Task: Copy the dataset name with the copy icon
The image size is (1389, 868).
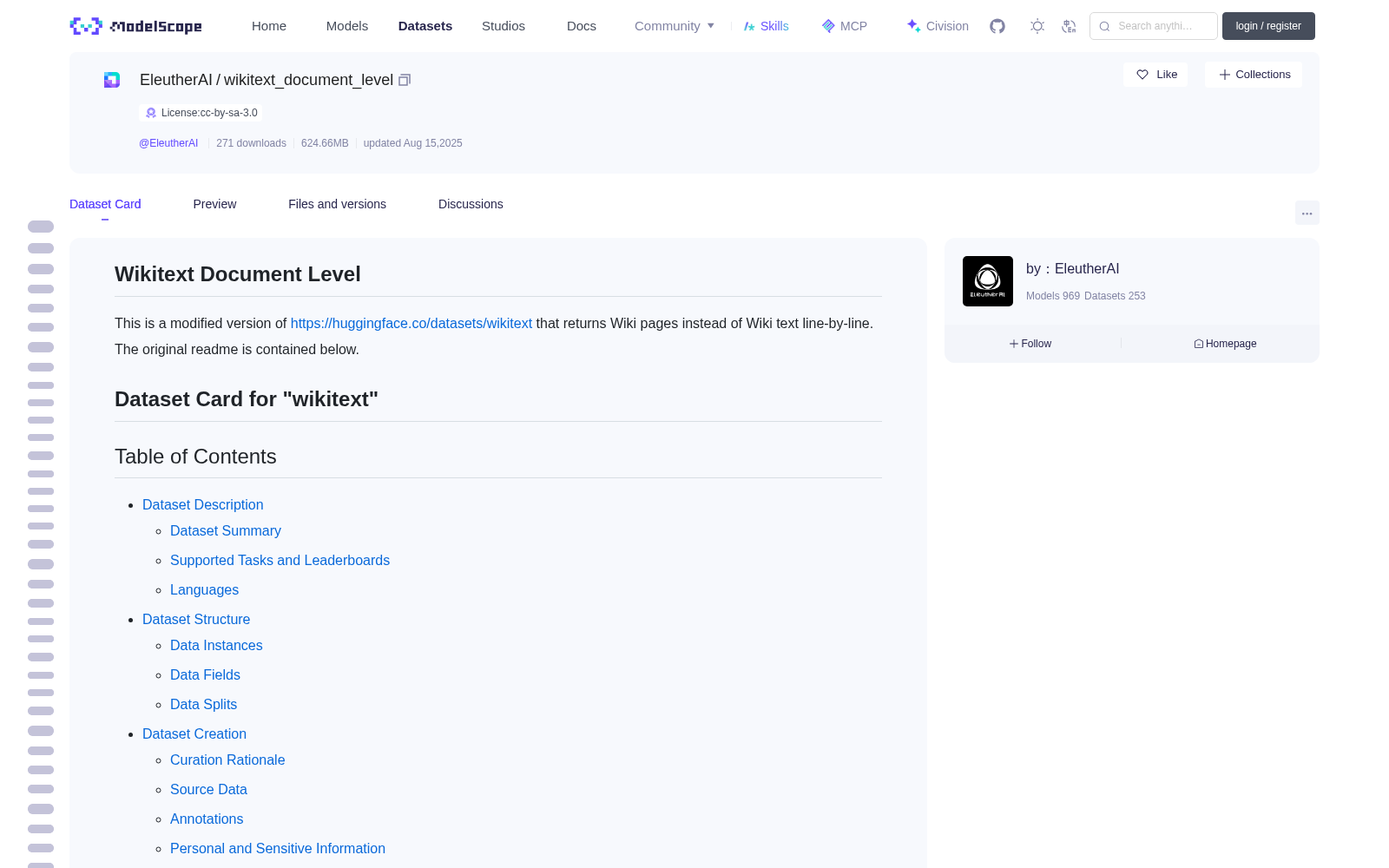Action: [x=405, y=80]
